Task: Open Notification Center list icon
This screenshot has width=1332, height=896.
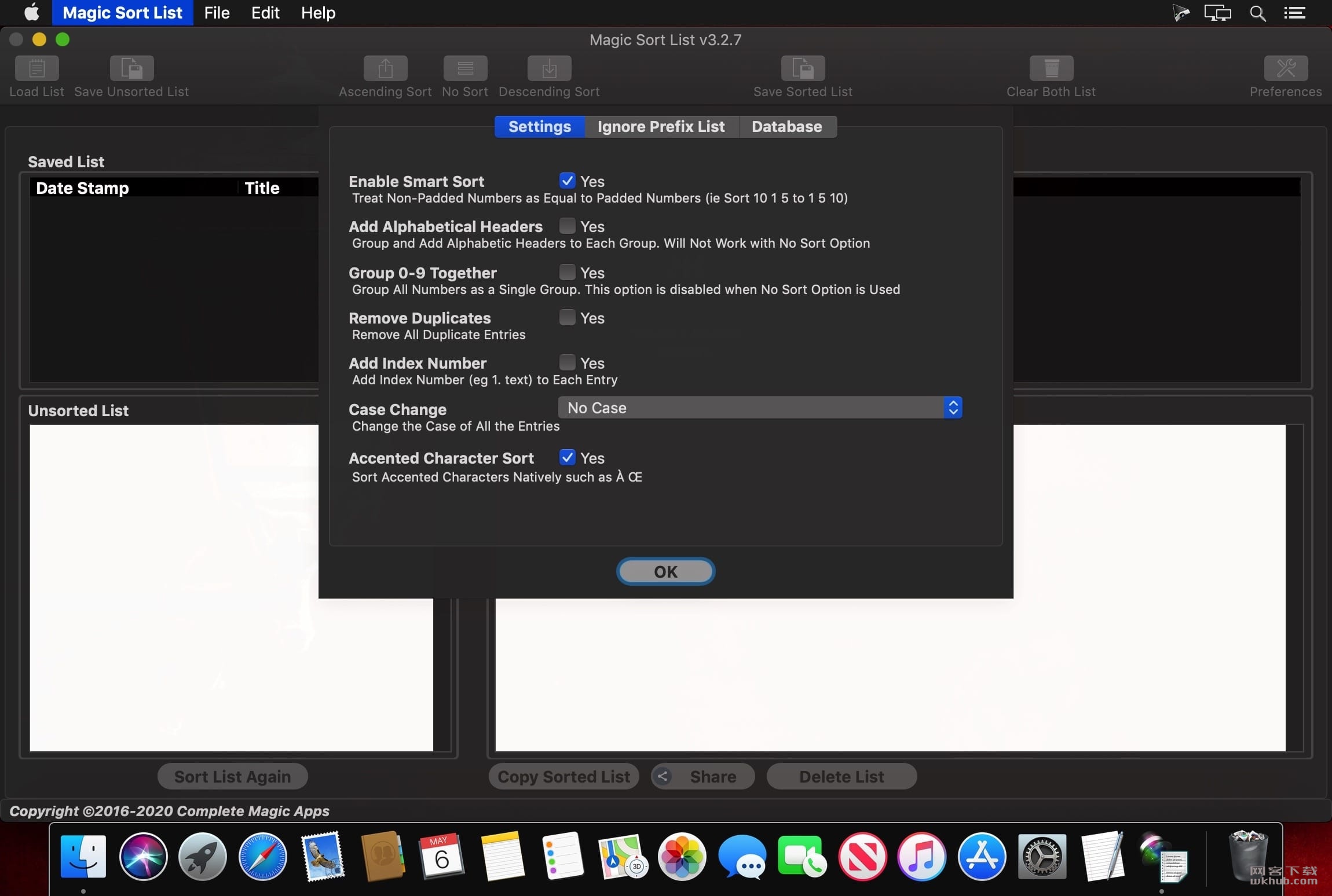Action: tap(1294, 13)
